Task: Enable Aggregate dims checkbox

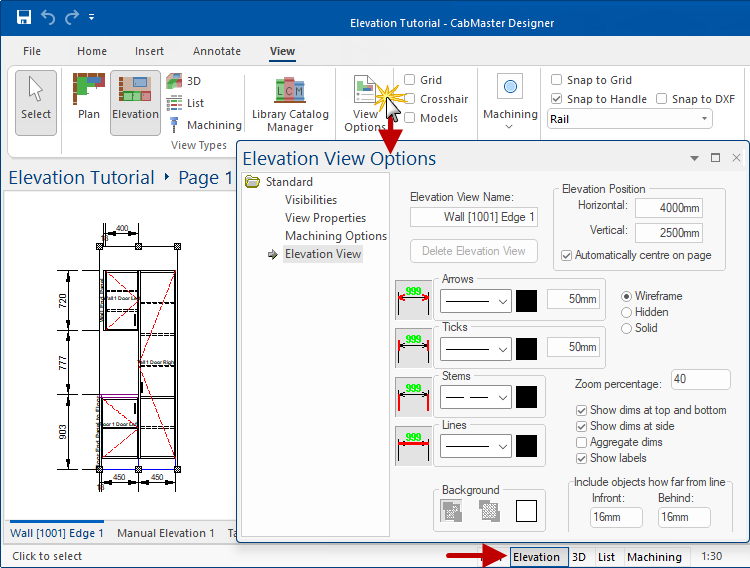Action: point(582,442)
